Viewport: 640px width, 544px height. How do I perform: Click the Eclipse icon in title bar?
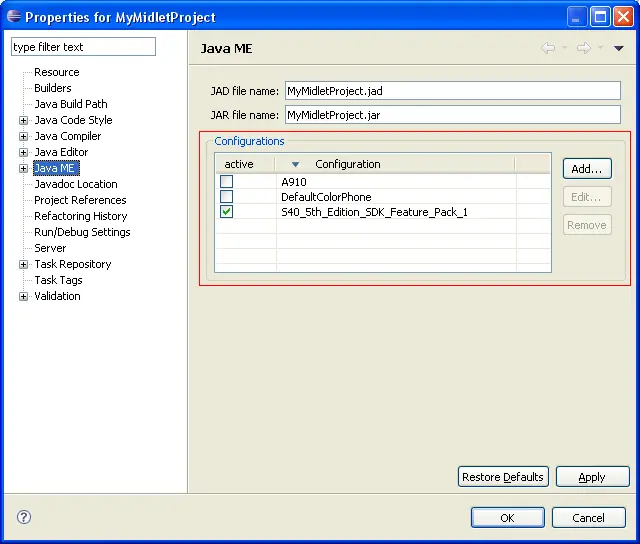click(14, 16)
